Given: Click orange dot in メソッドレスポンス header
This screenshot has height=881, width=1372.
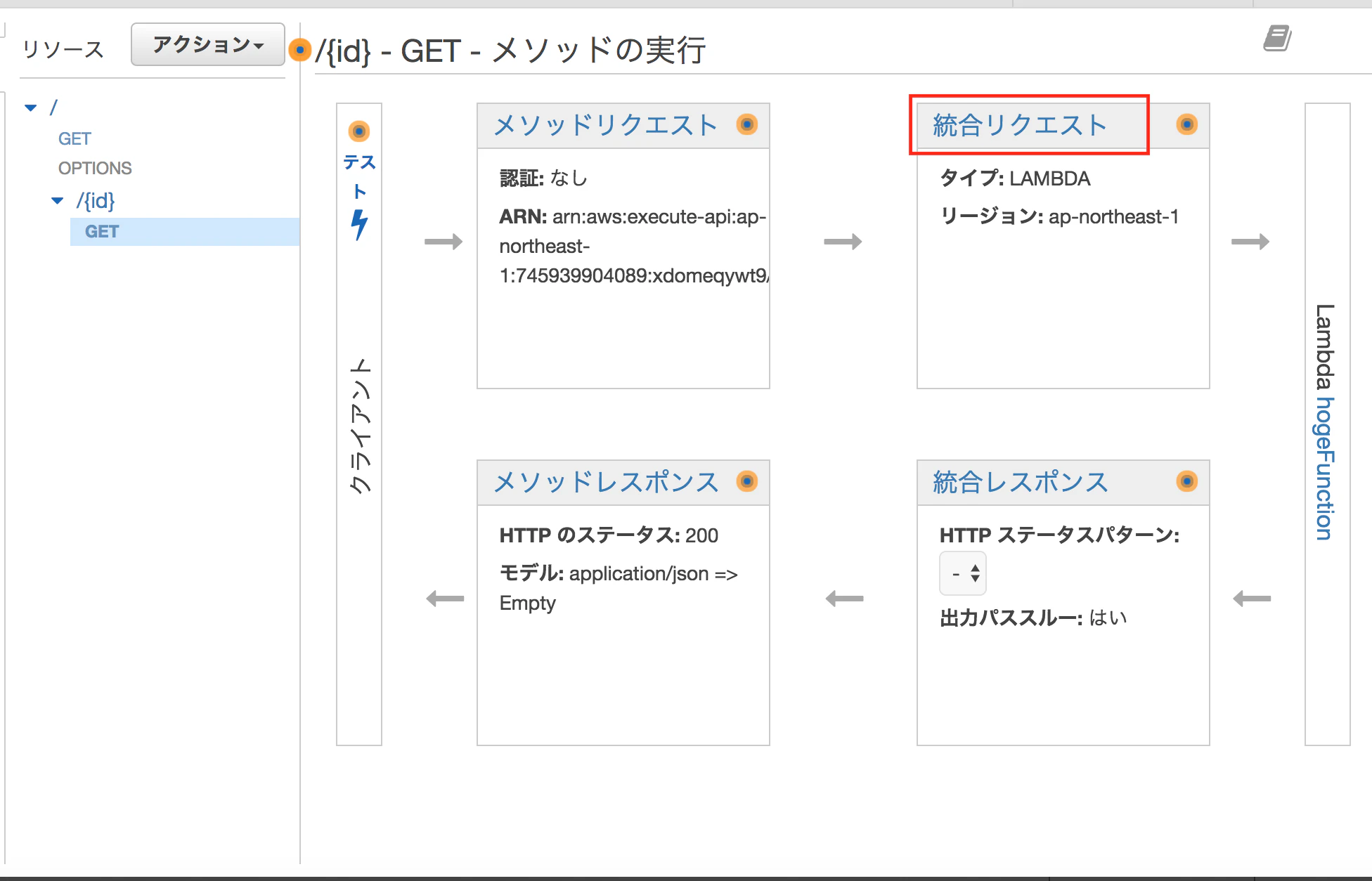Looking at the screenshot, I should point(747,481).
